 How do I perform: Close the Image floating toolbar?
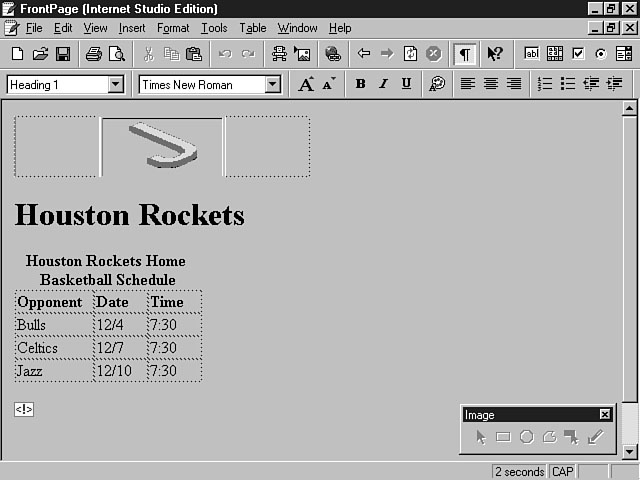coord(605,415)
